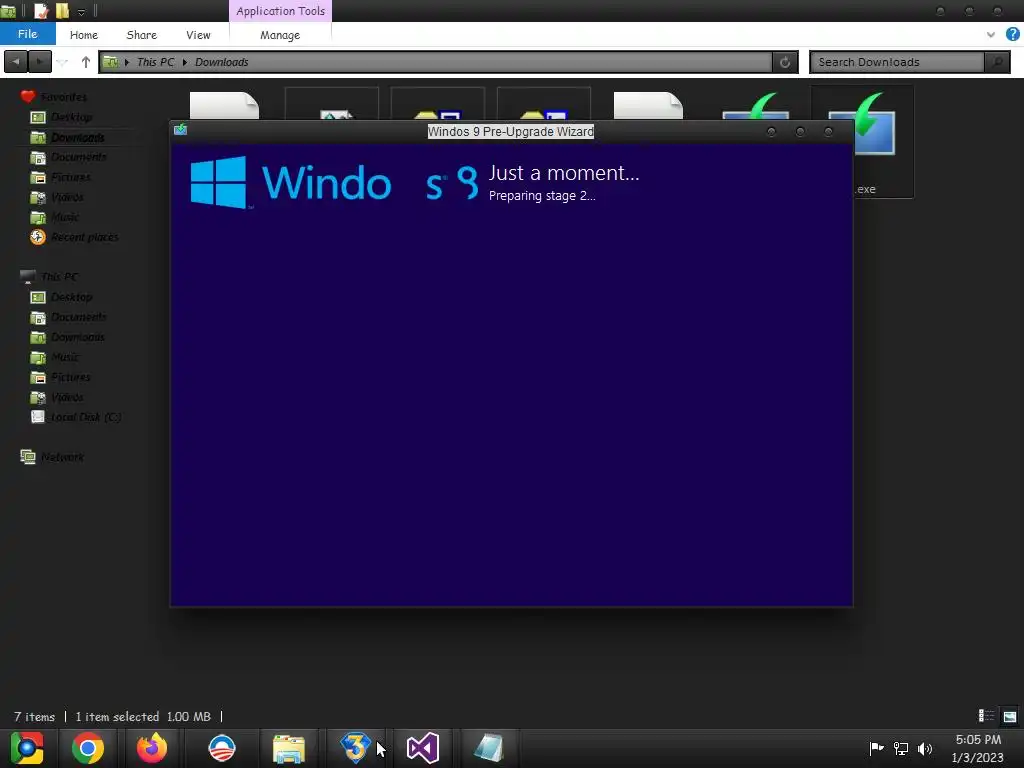Click the 'Preparing stage 2...' status text

(x=542, y=196)
